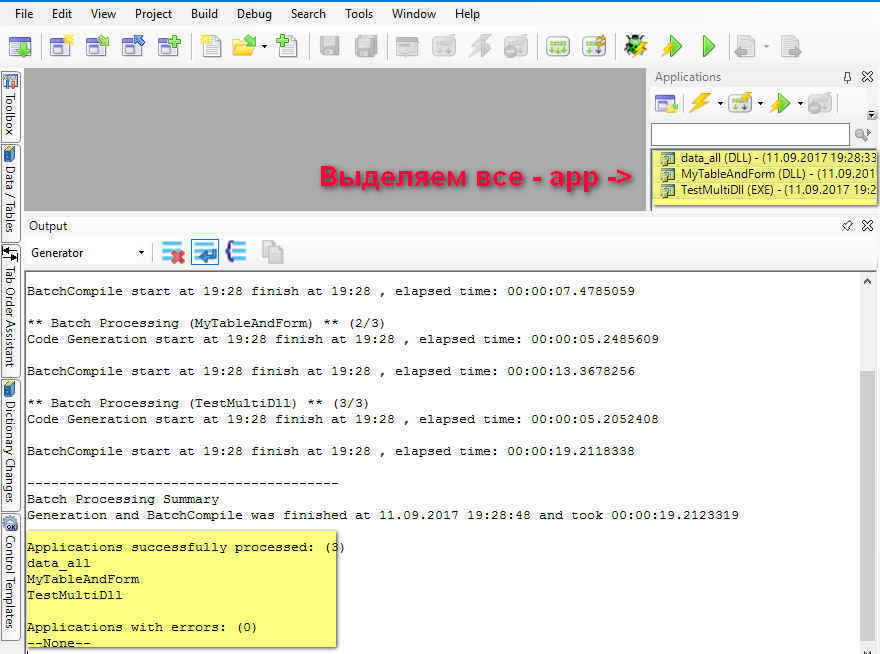Image resolution: width=880 pixels, height=654 pixels.
Task: Click the yellow open folder icon
Action: pos(244,46)
